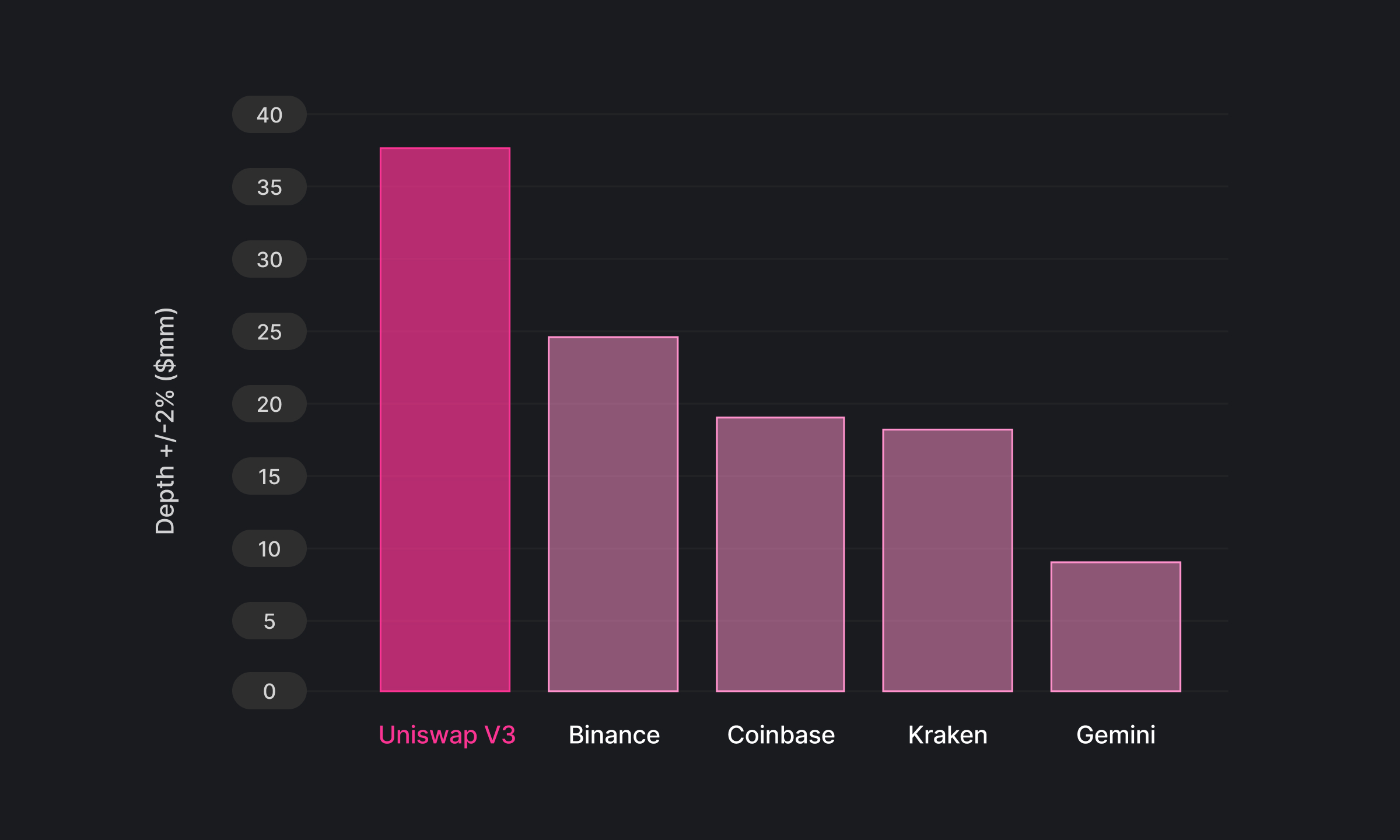The image size is (1400, 840).
Task: Click the Coinbase bar
Action: pos(780,554)
